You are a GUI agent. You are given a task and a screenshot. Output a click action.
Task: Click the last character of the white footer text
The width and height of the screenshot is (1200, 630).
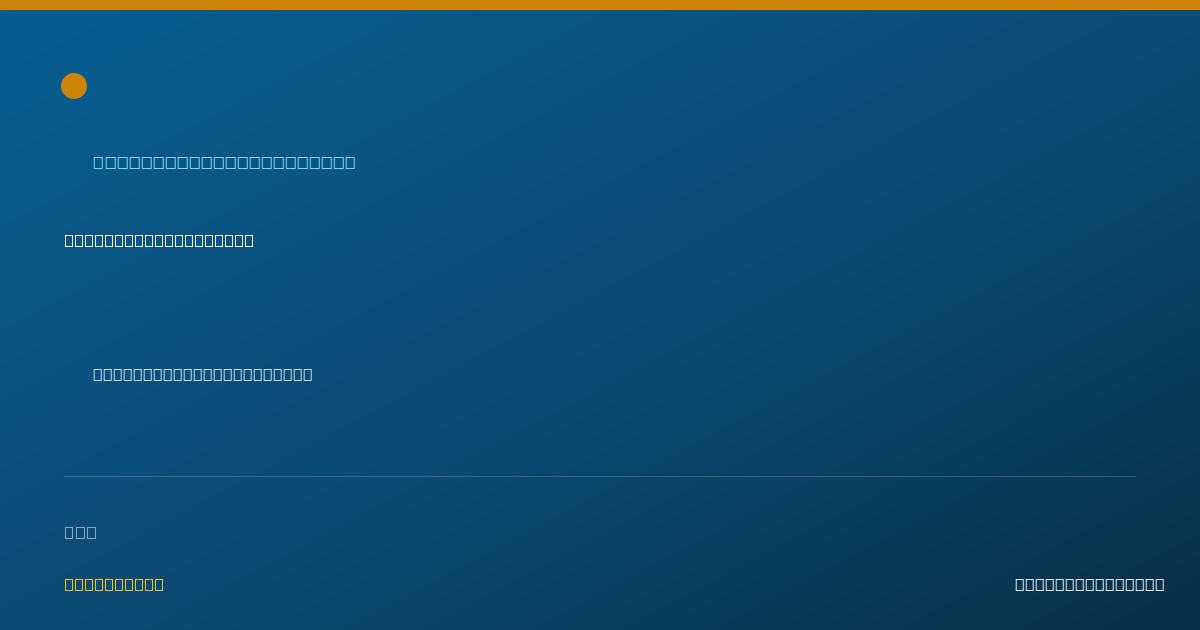point(1160,584)
